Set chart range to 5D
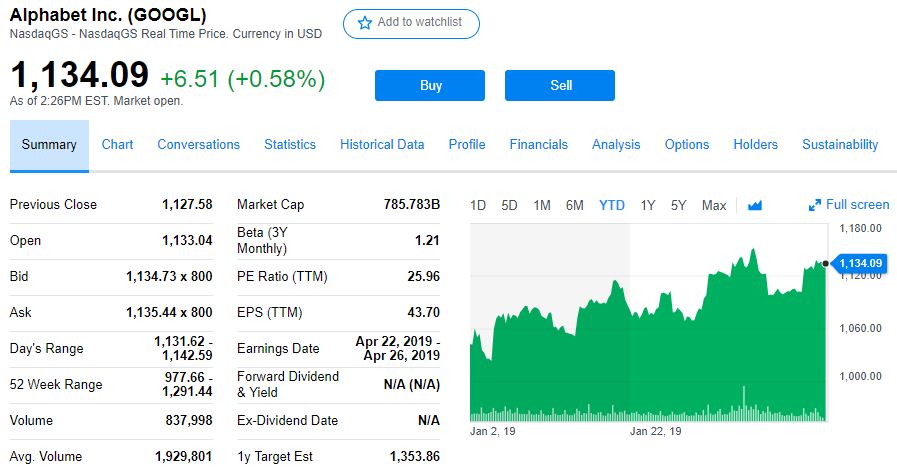 (x=509, y=205)
